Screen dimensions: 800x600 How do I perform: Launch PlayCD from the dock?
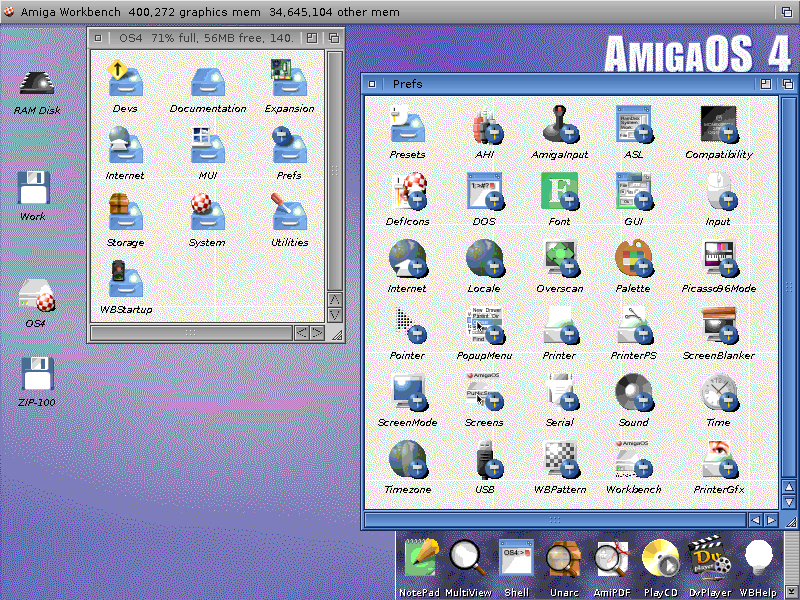pos(661,560)
